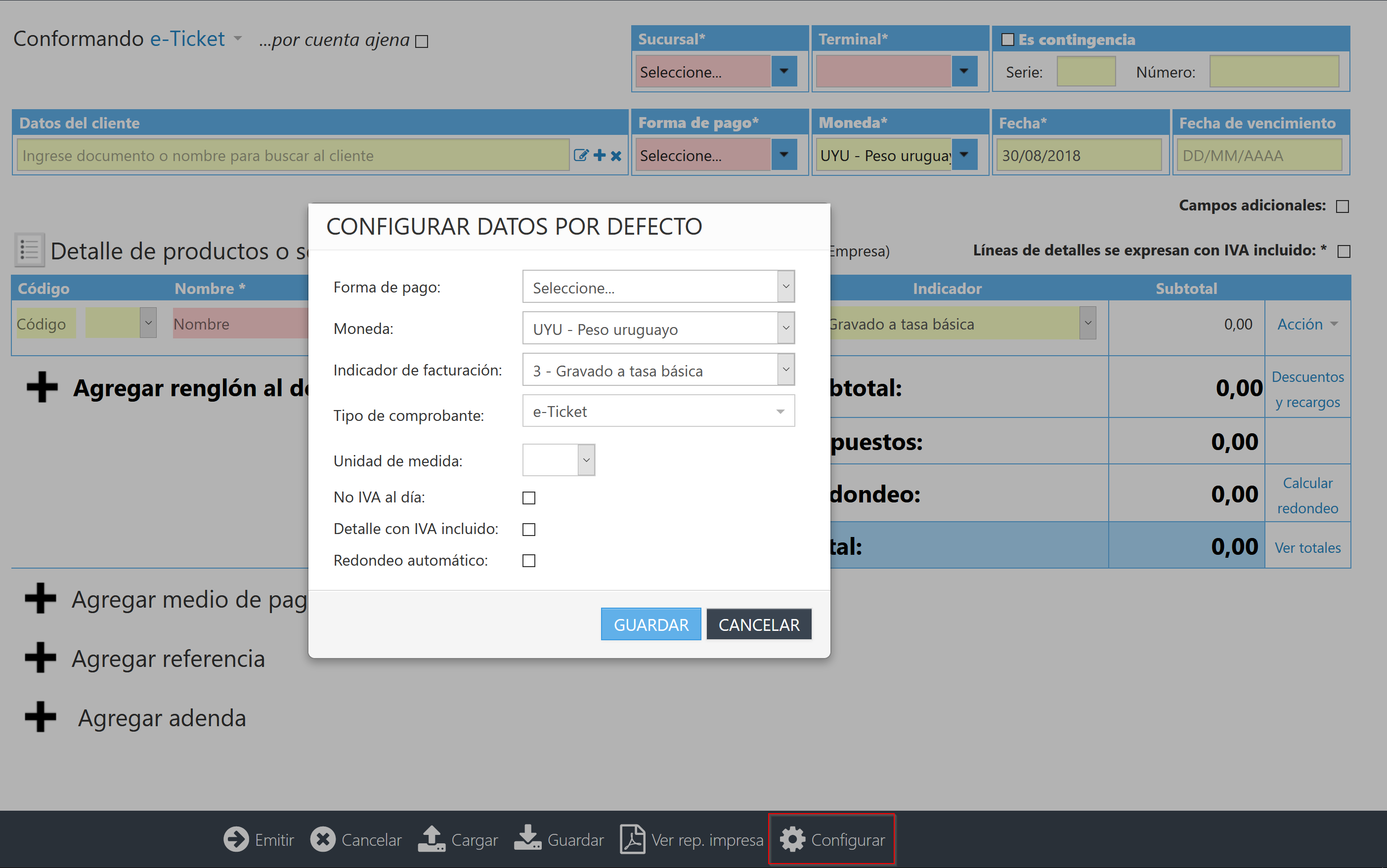Click the Guardar download icon
This screenshot has height=868, width=1387.
coord(529,839)
